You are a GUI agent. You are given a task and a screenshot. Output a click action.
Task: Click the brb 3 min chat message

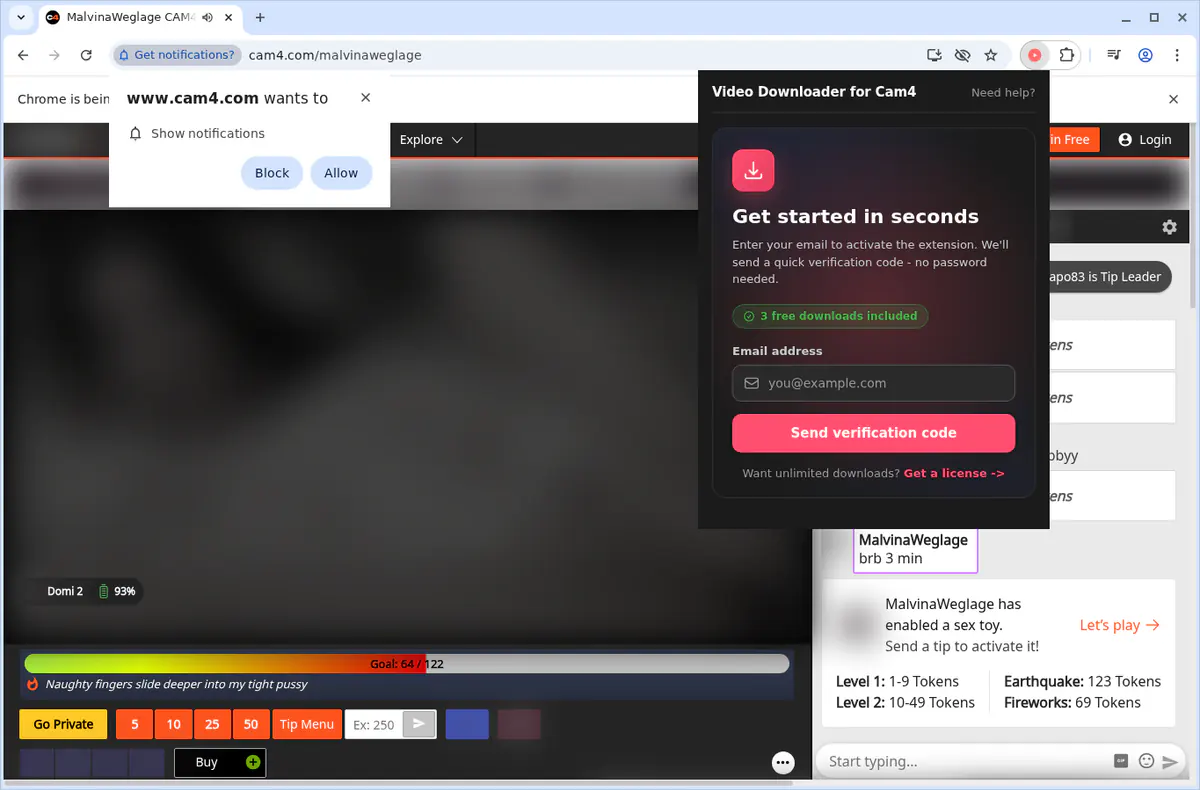[x=915, y=549]
